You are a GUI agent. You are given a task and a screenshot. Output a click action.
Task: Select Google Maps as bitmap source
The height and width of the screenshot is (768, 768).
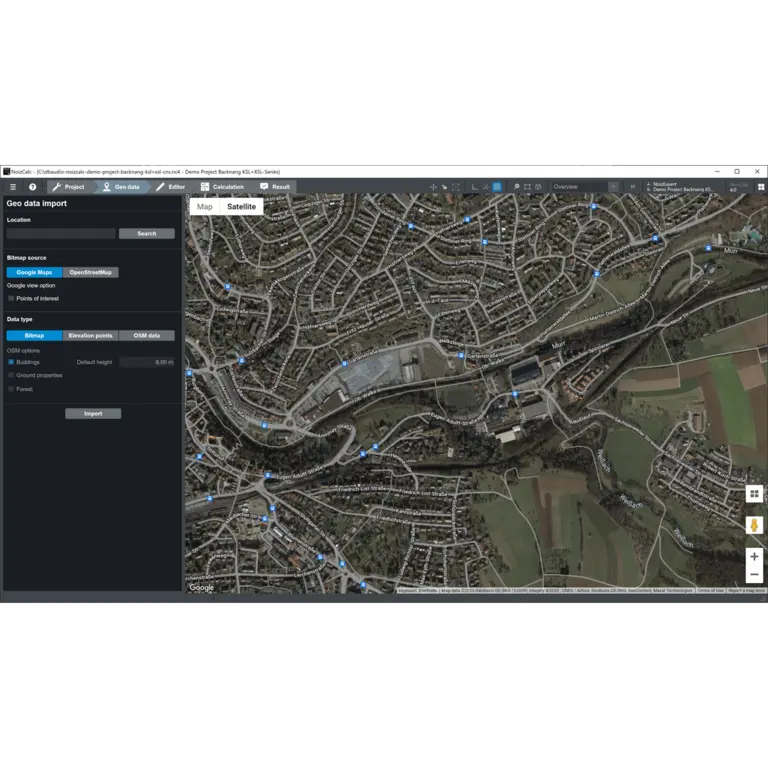(34, 272)
